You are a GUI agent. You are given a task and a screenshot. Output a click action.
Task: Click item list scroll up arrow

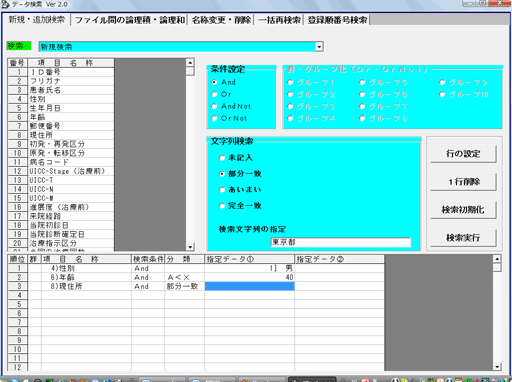click(x=190, y=63)
